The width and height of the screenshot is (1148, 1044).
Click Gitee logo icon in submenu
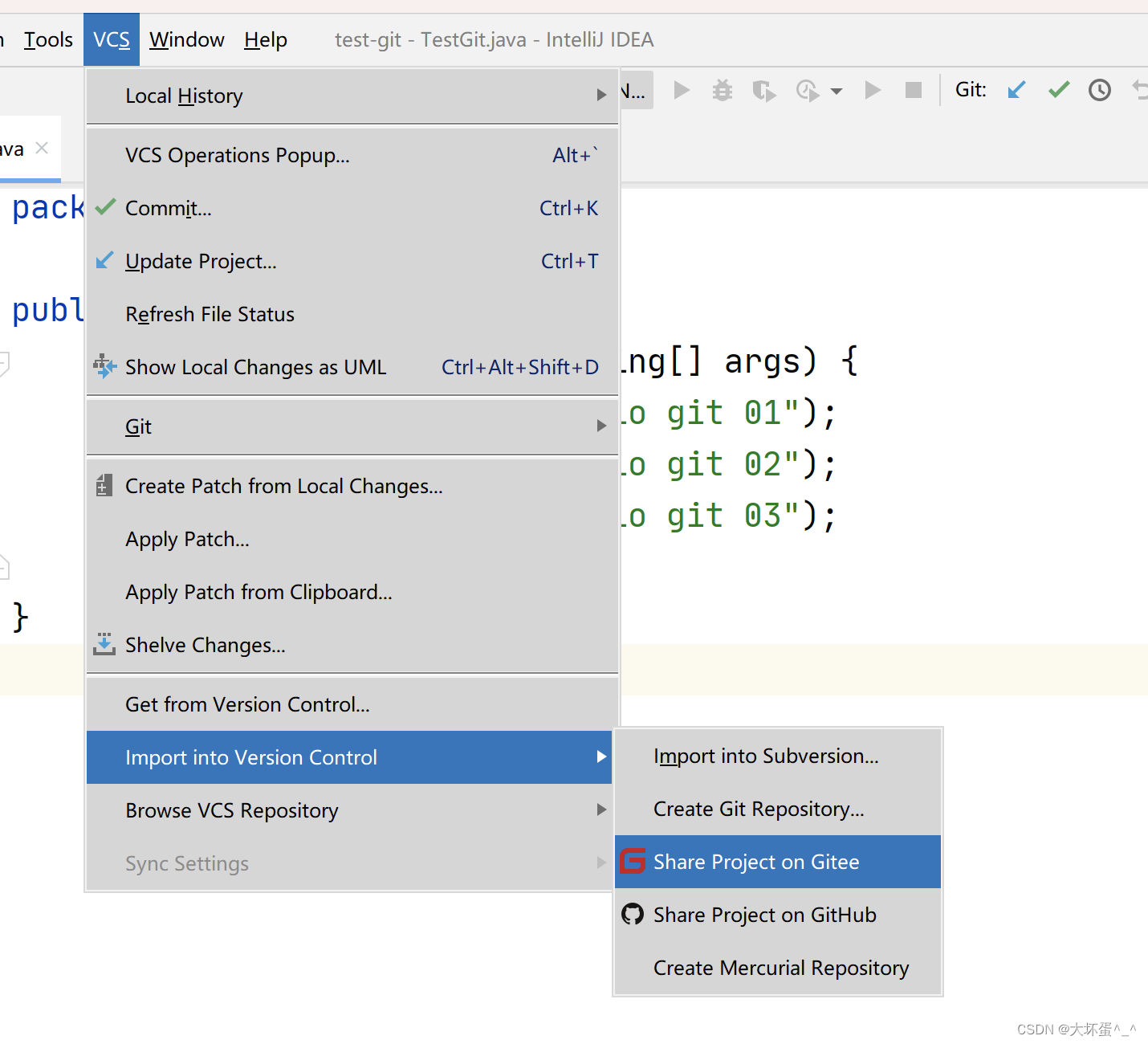click(x=633, y=862)
